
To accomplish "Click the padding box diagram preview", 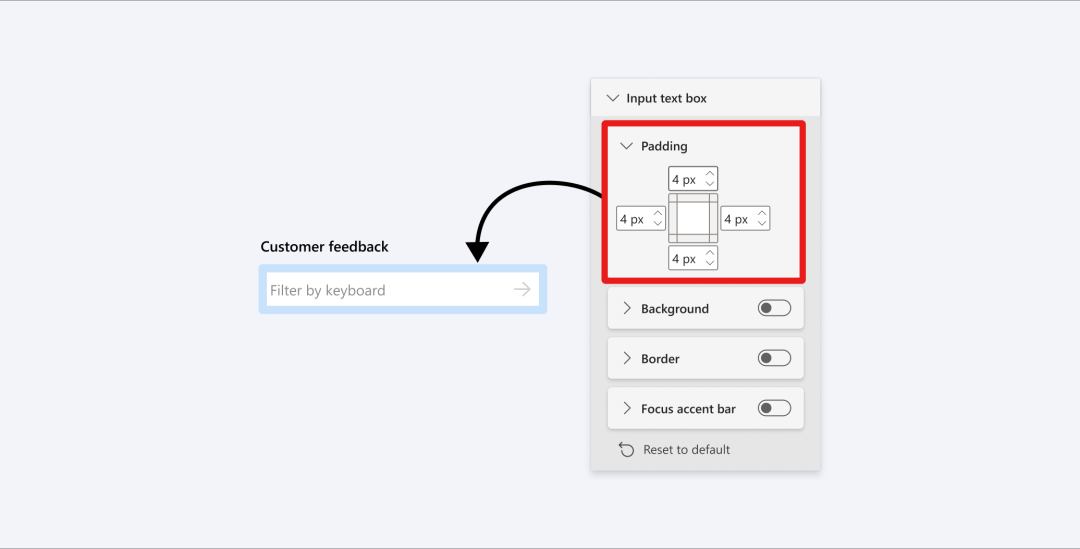I will (x=693, y=218).
